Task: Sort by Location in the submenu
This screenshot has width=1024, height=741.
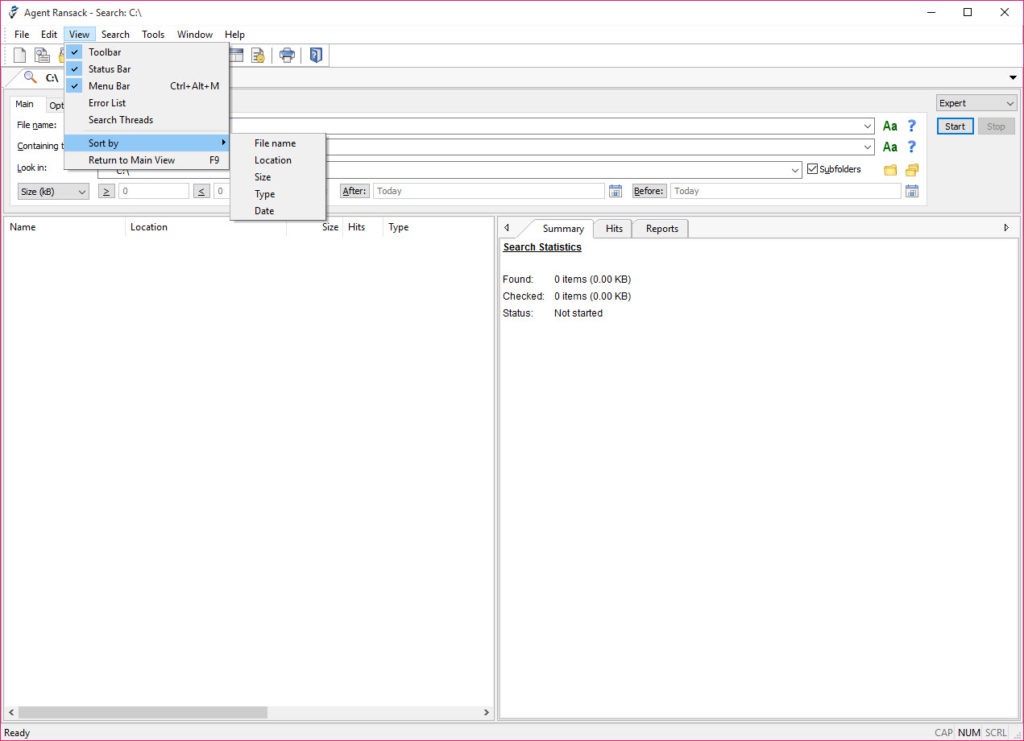Action: 278,160
